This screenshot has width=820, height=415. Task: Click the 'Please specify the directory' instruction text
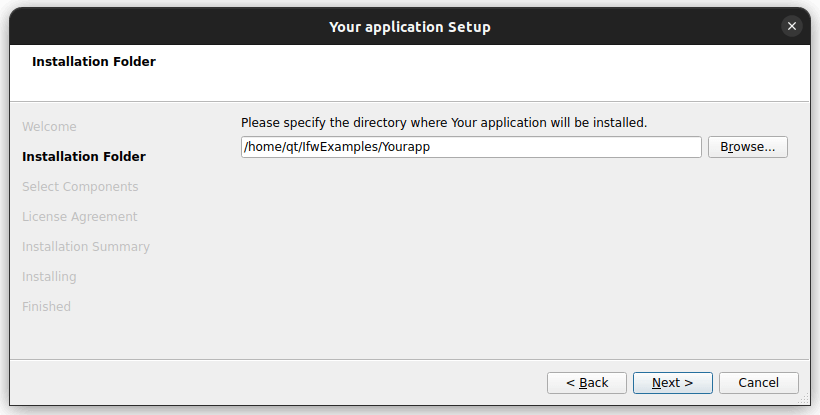coord(444,123)
